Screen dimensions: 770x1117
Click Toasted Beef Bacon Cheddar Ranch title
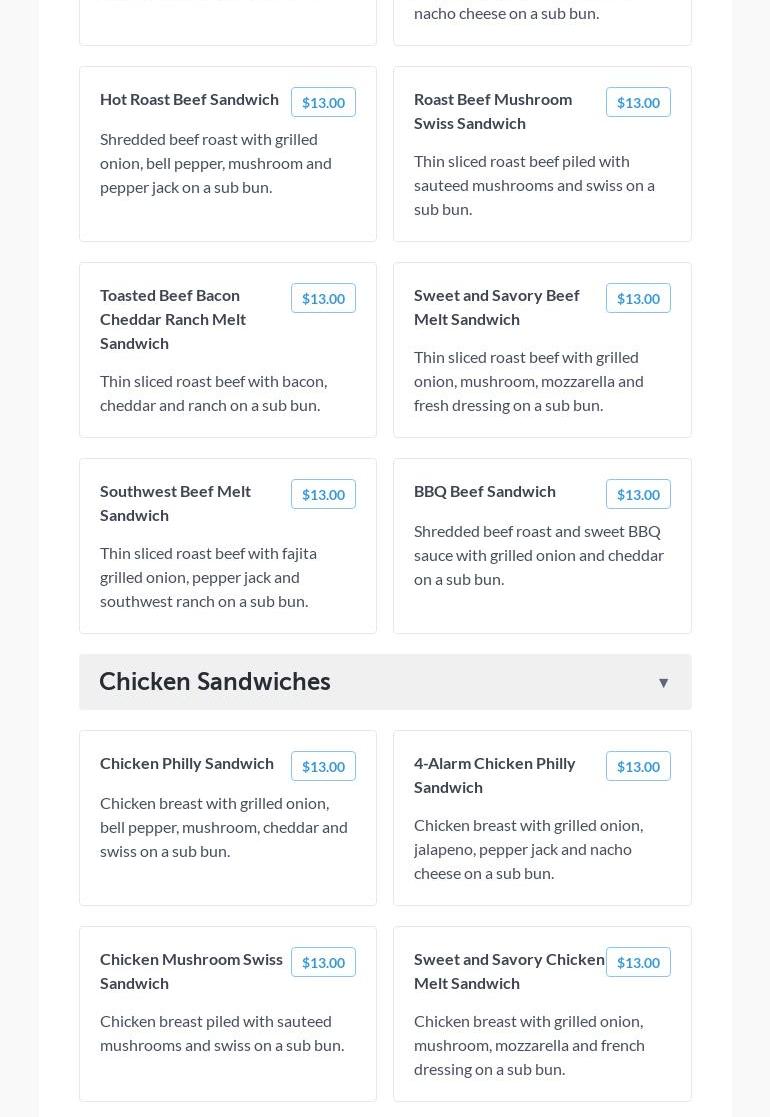tap(173, 319)
